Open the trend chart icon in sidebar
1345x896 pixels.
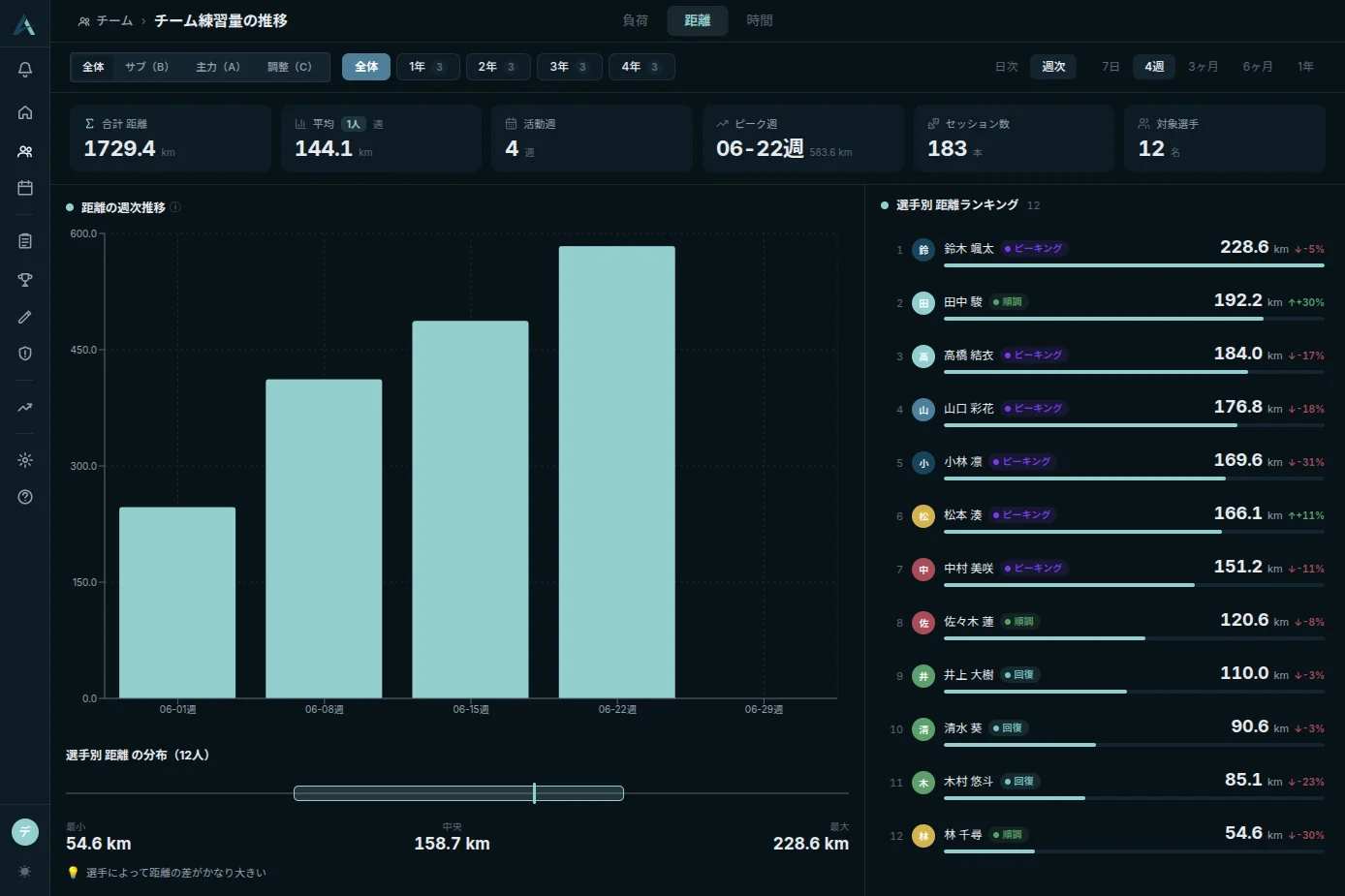click(x=25, y=408)
